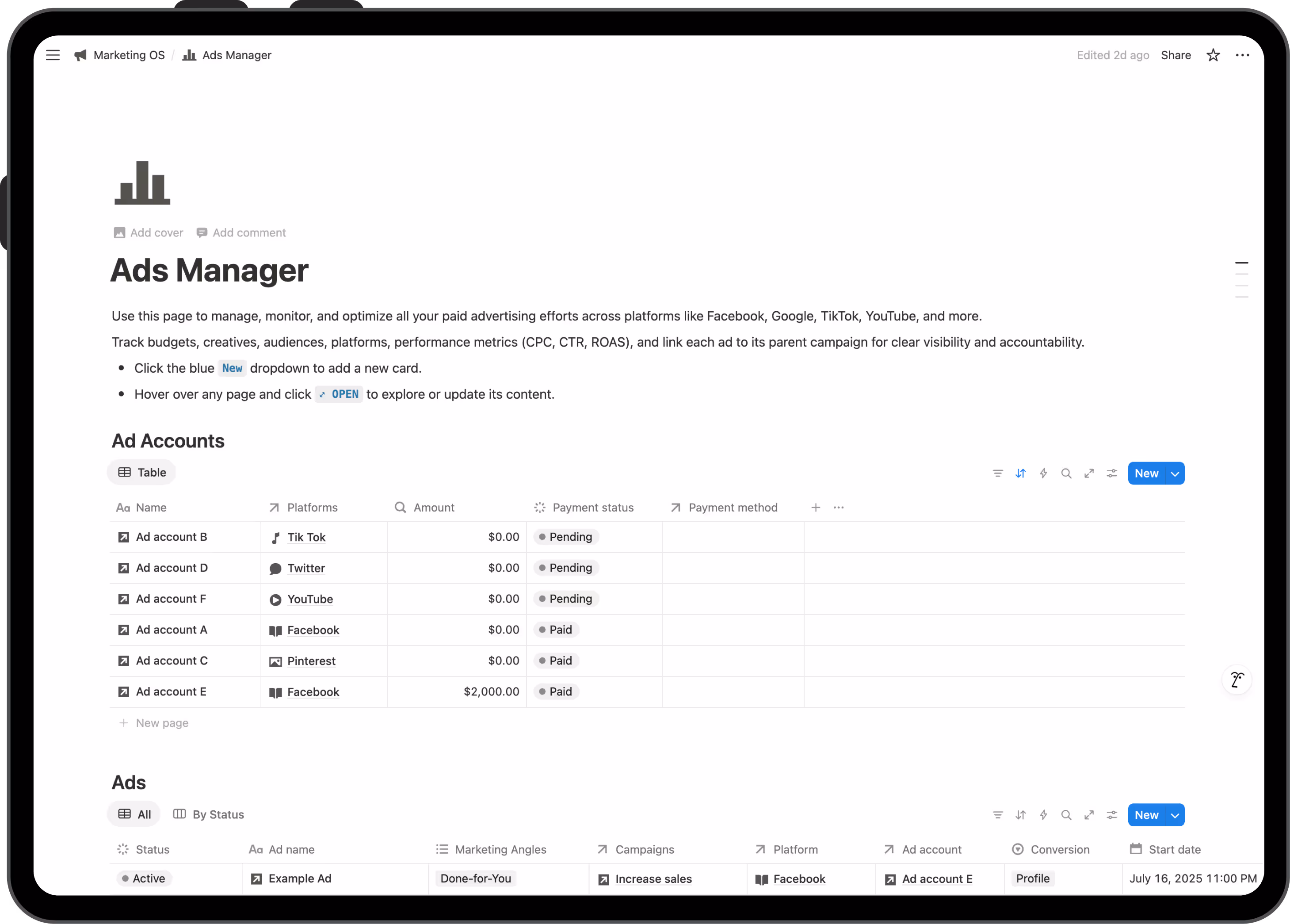Open the Example Ad row
Image resolution: width=1290 pixels, height=924 pixels.
[x=300, y=878]
